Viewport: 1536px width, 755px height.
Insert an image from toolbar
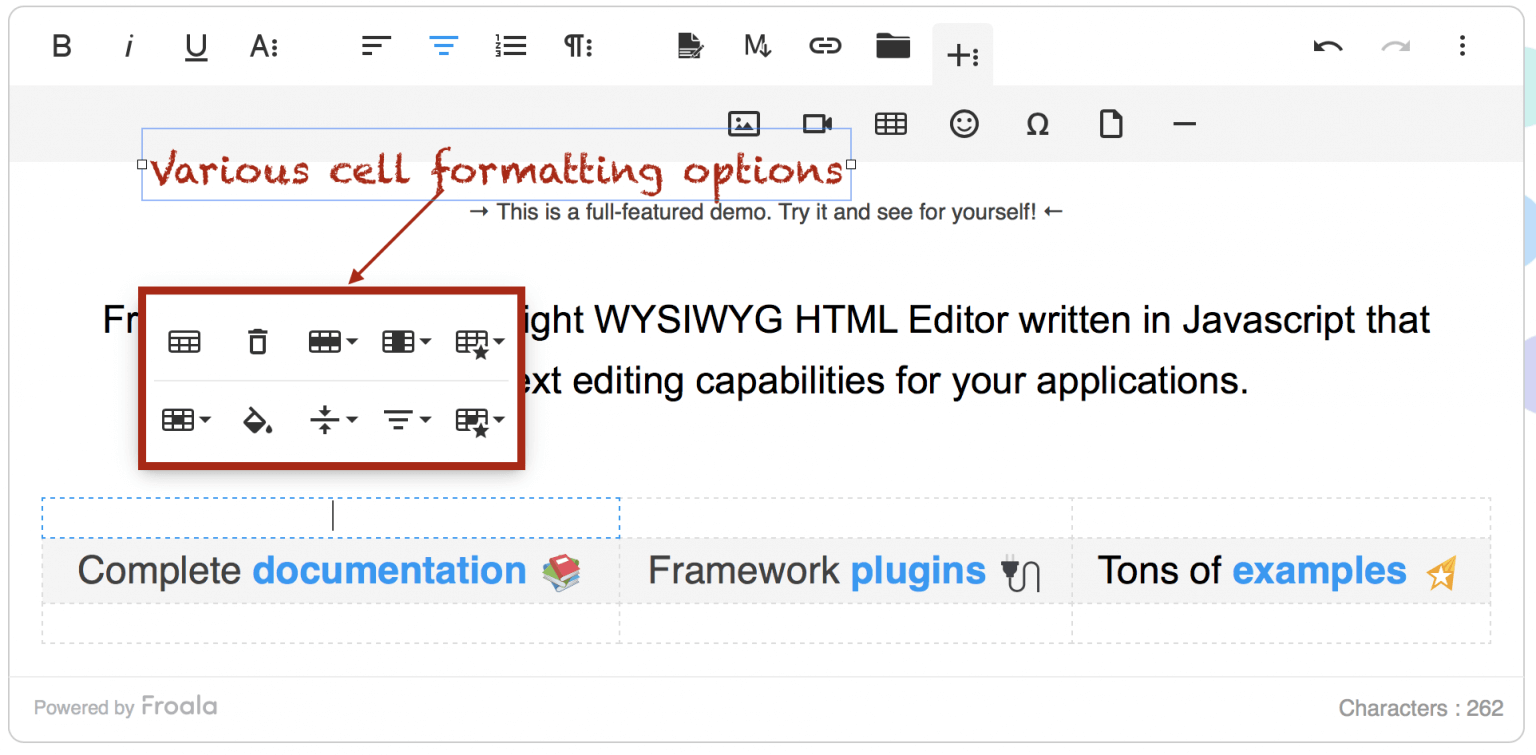[743, 124]
